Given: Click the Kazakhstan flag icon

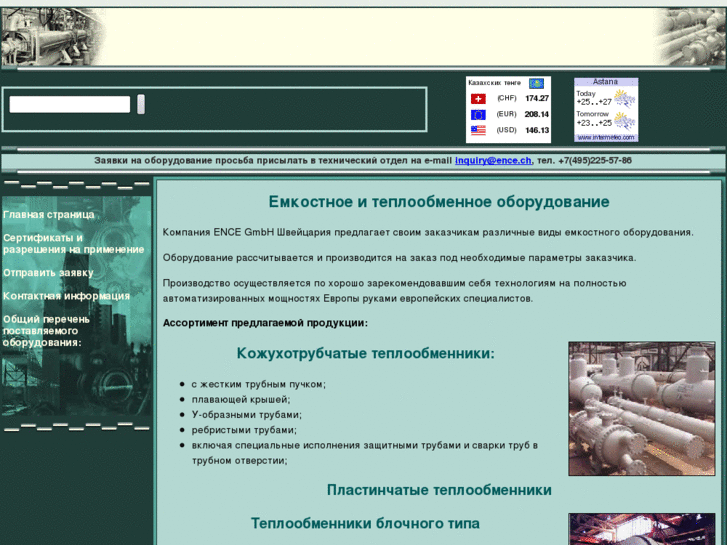Looking at the screenshot, I should [x=536, y=83].
